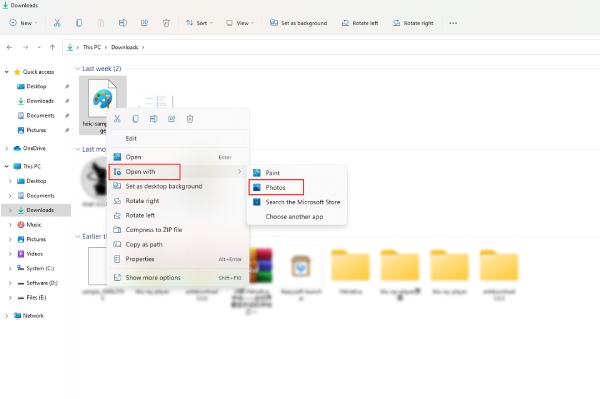Screen dimensions: 600x399
Task: Select System (C:) drive
Action: [x=40, y=268]
